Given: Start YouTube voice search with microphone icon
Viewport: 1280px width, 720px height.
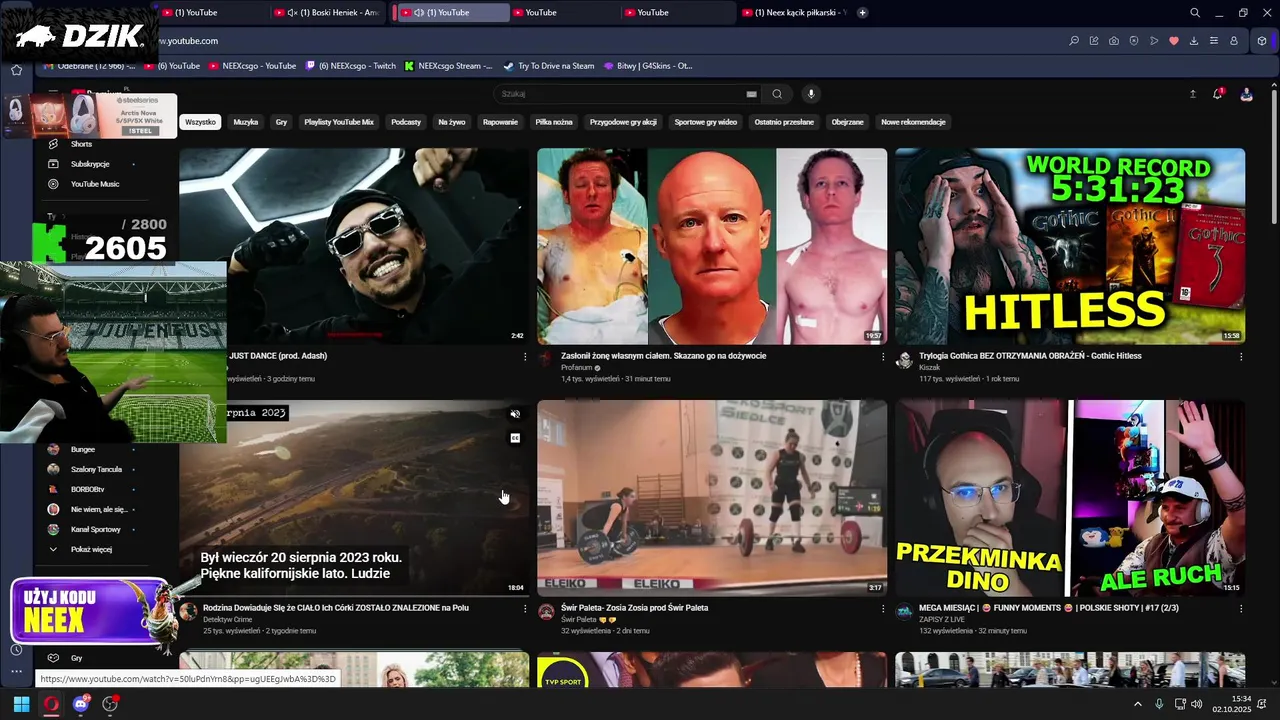Looking at the screenshot, I should point(811,94).
